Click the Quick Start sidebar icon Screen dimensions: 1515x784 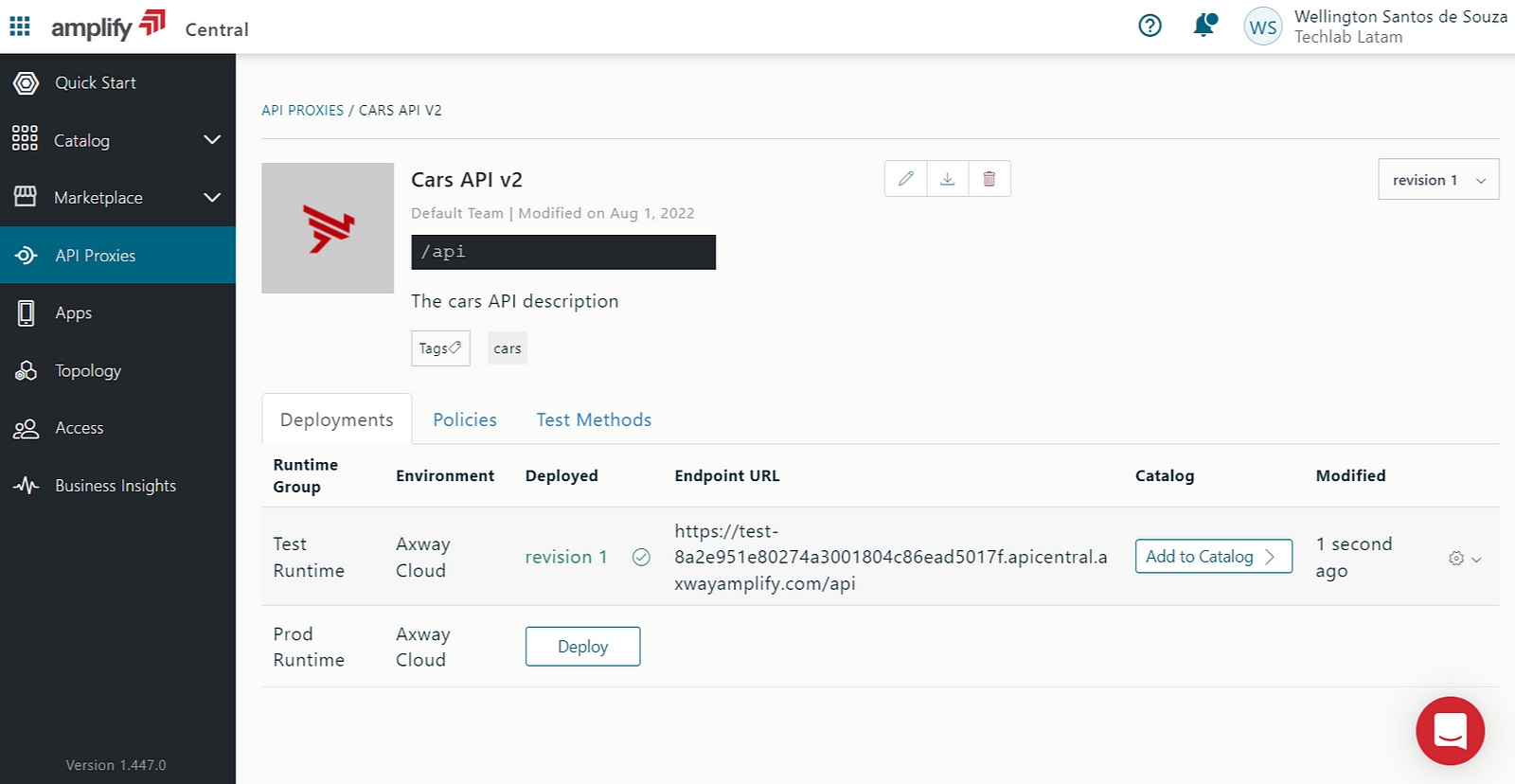tap(27, 83)
